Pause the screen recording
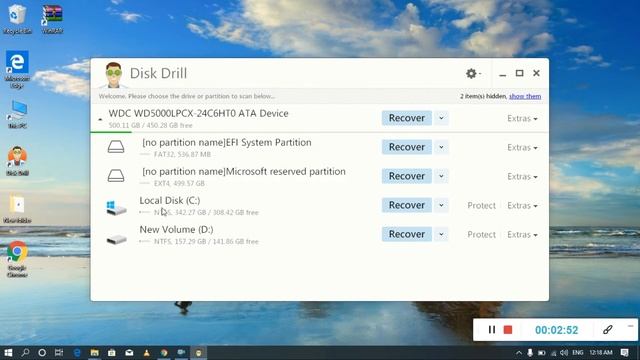Image resolution: width=640 pixels, height=360 pixels. (492, 330)
